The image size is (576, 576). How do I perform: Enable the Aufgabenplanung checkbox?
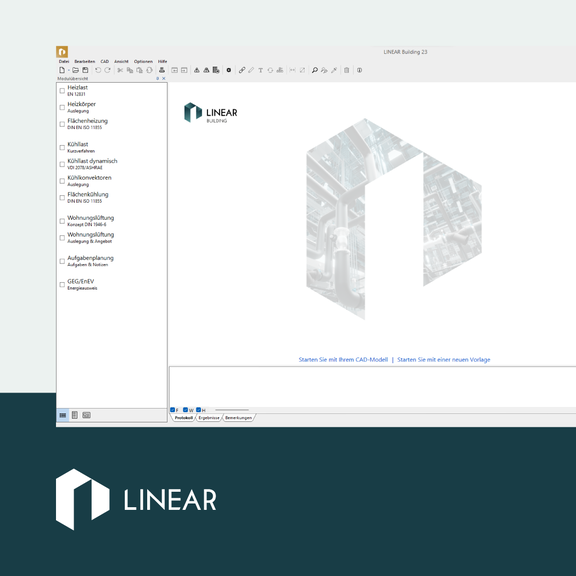pyautogui.click(x=62, y=261)
